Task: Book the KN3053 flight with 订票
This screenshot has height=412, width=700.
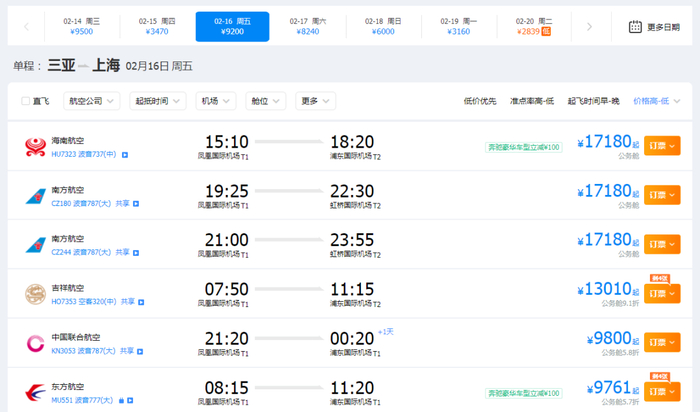Action: (x=662, y=342)
